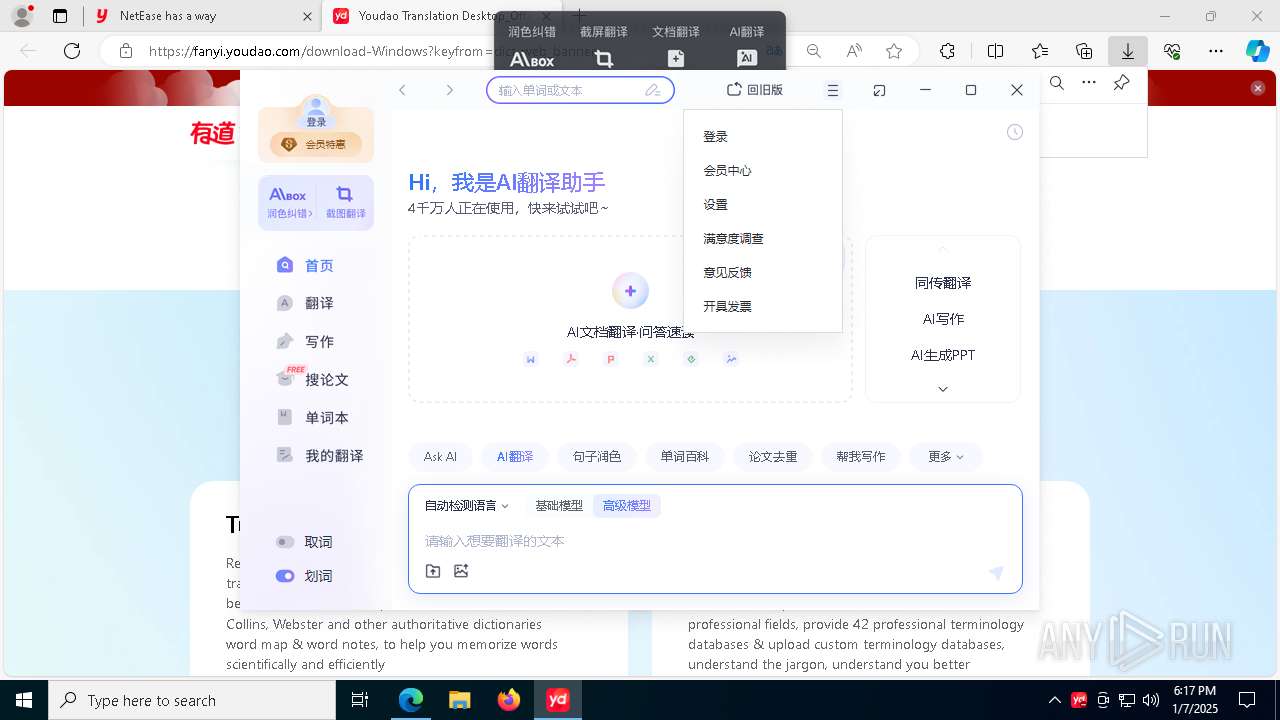Upload image icon in translation box
Screen dimensions: 1280x720
pyautogui.click(x=461, y=571)
